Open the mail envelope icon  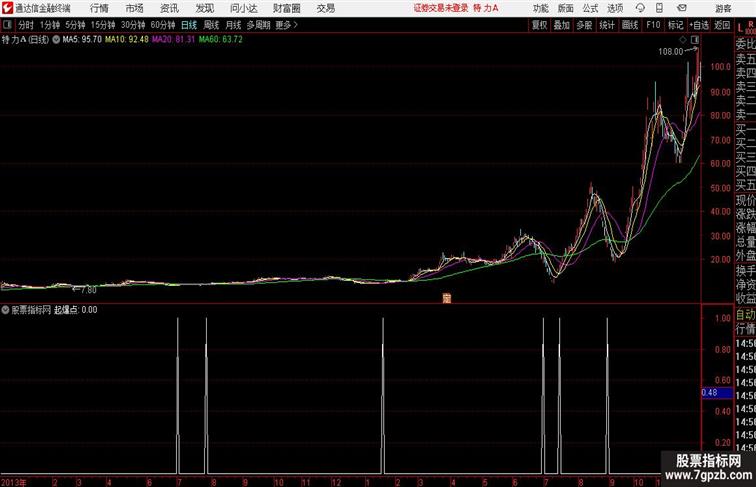point(682,8)
